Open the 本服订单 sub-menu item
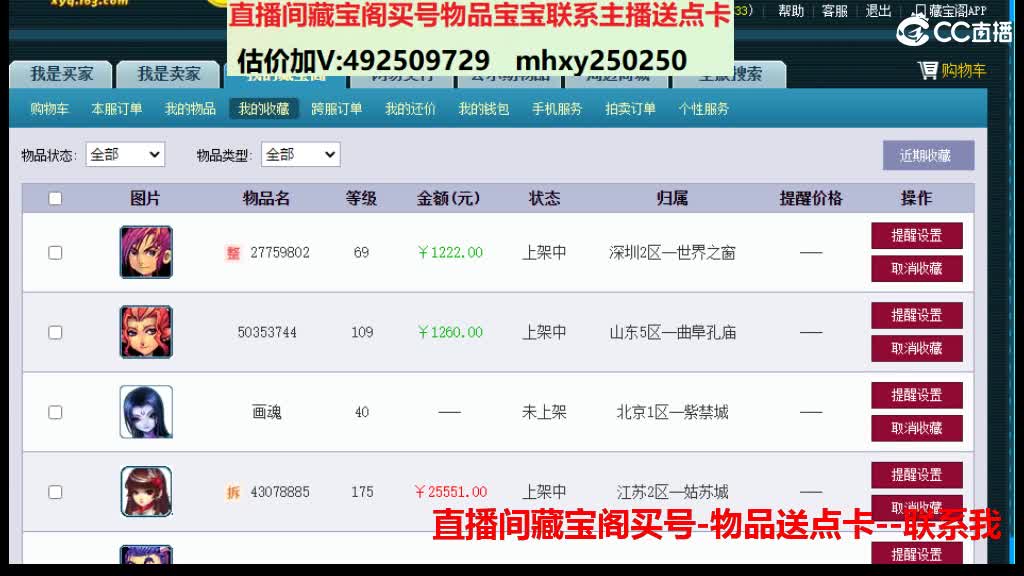This screenshot has height=576, width=1024. [117, 108]
